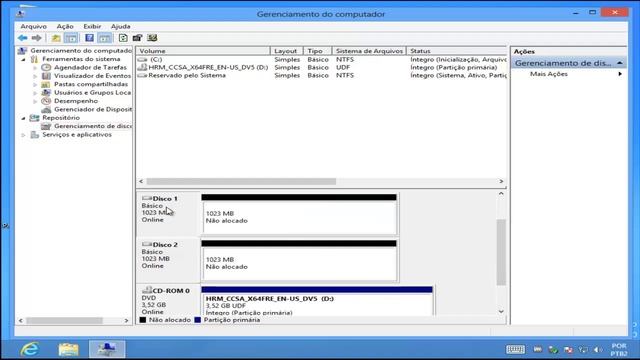Expand the Pastas compartilhadas node
The height and width of the screenshot is (360, 640).
35,84
